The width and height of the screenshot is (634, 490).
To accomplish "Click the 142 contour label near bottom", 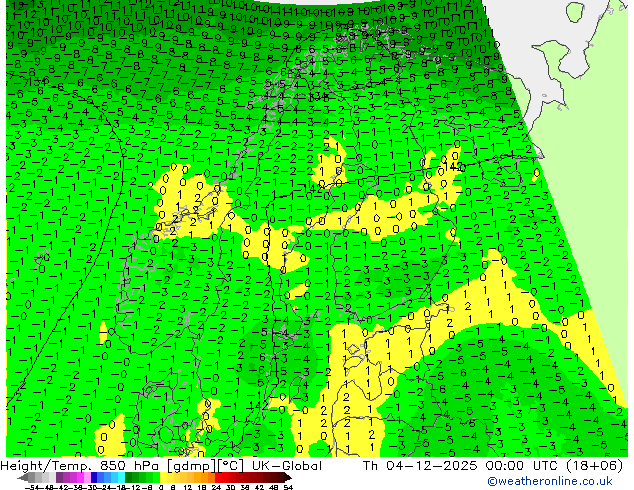I will click(258, 405).
